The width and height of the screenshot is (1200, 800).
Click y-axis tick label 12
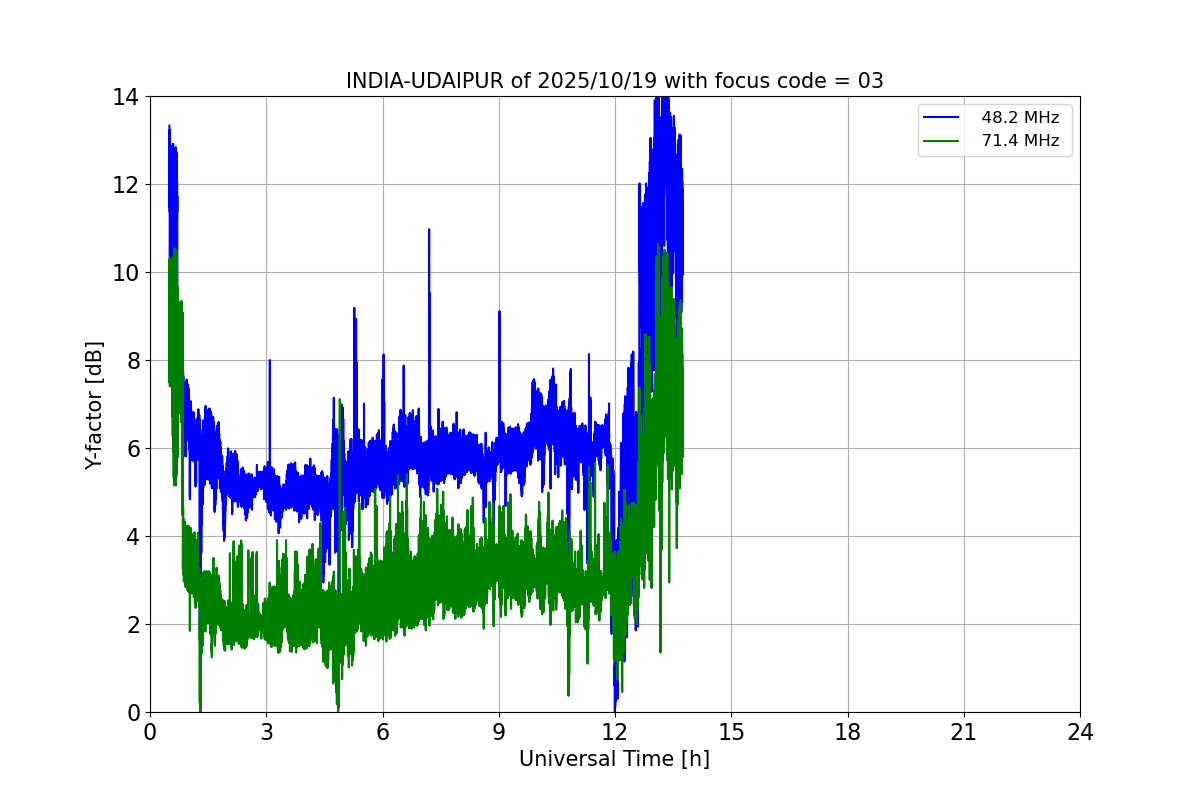pyautogui.click(x=127, y=185)
